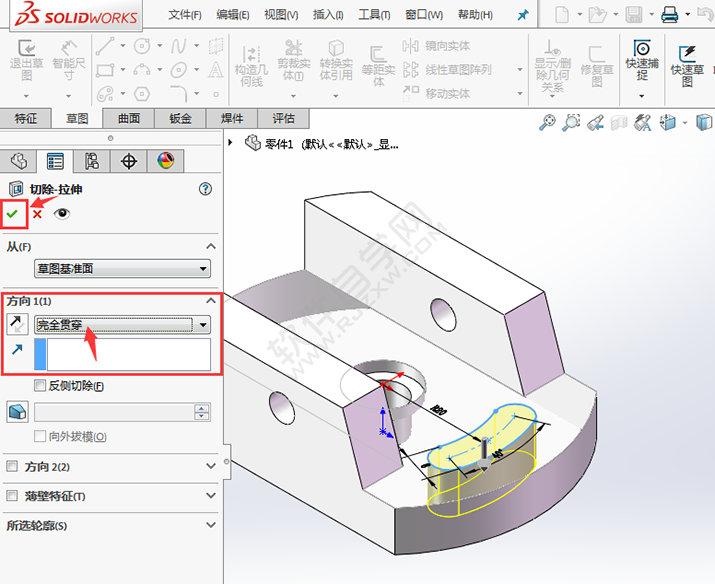Open the From (草图基准面) dropdown

tap(123, 269)
